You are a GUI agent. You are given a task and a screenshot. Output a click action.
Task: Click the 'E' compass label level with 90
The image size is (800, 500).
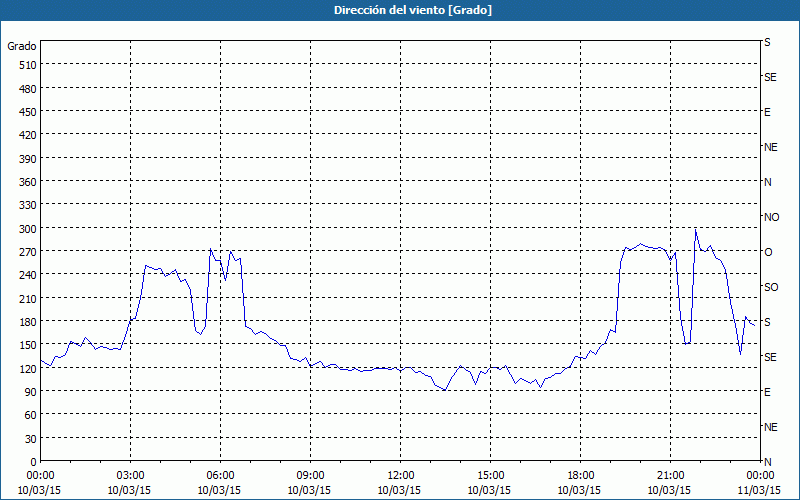pyautogui.click(x=767, y=392)
